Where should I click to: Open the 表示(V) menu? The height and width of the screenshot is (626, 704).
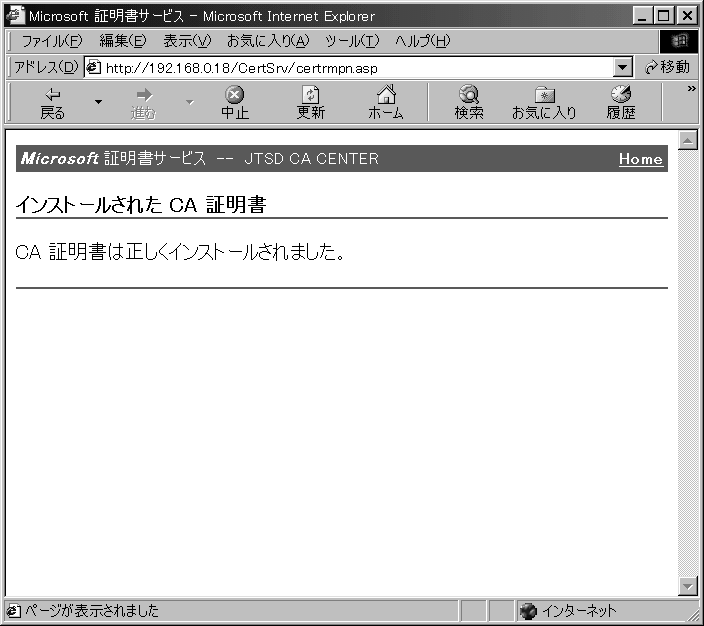(x=187, y=41)
